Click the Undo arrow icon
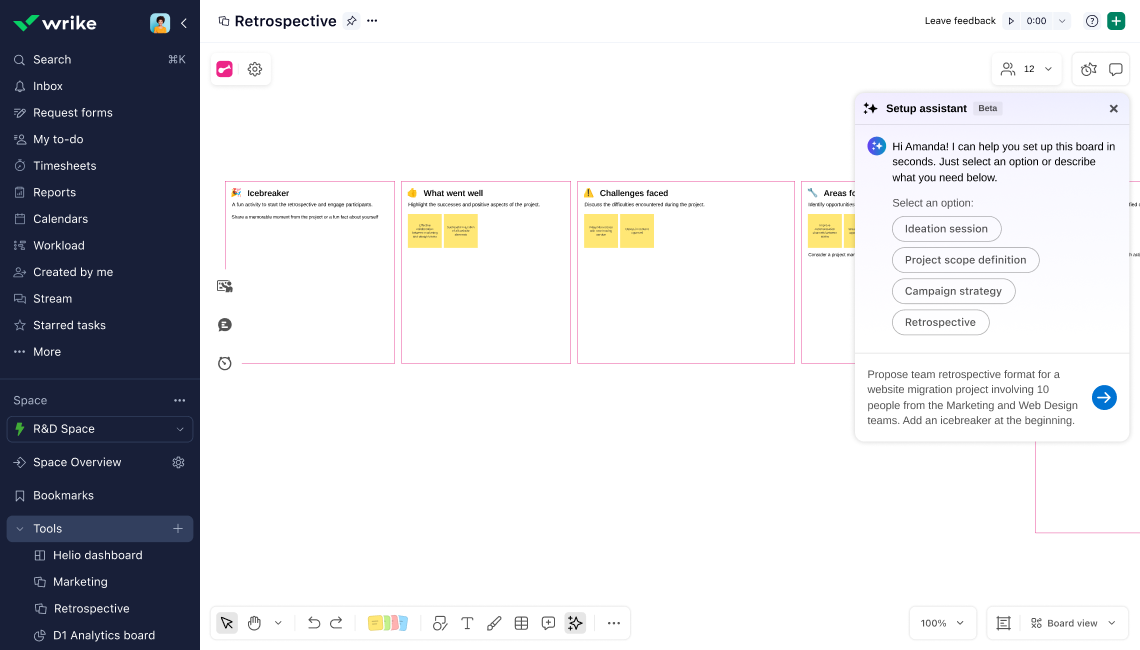The width and height of the screenshot is (1140, 650). coord(313,622)
